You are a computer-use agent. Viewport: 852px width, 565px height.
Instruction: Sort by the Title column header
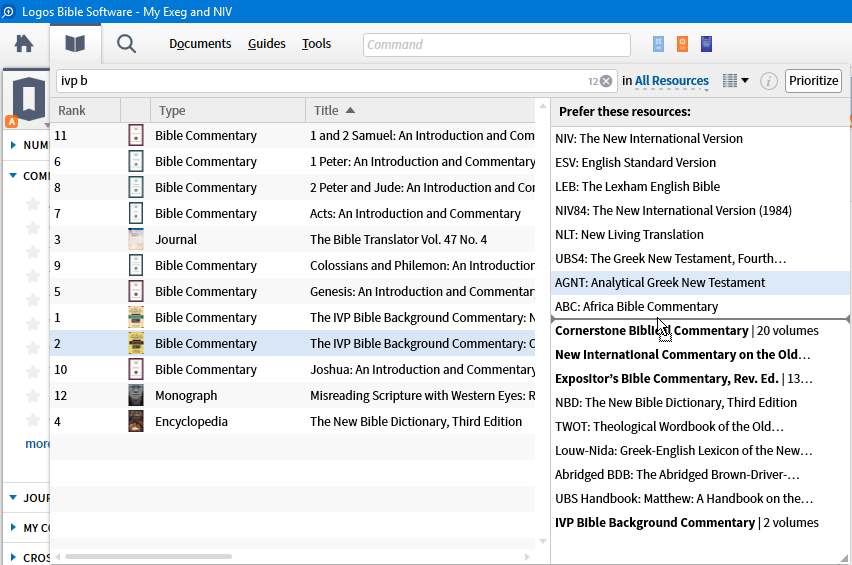pyautogui.click(x=420, y=110)
